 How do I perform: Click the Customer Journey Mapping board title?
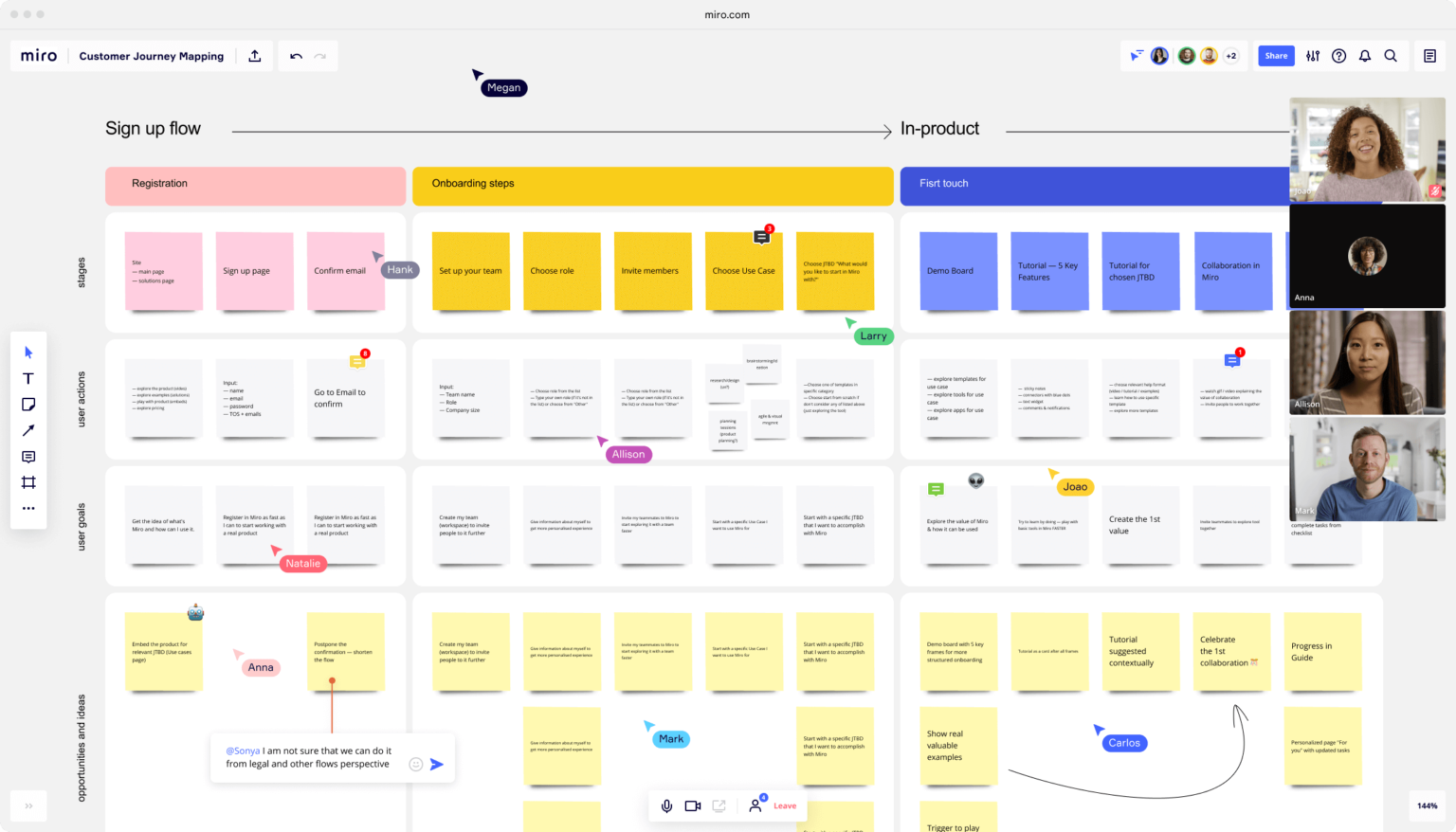point(152,56)
